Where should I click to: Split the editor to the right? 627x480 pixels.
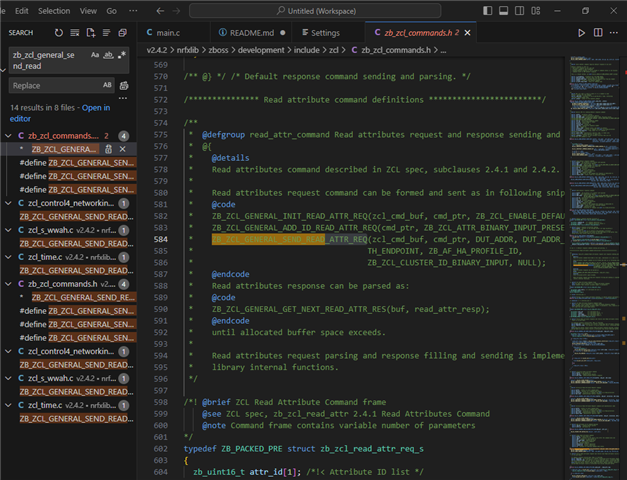(598, 33)
